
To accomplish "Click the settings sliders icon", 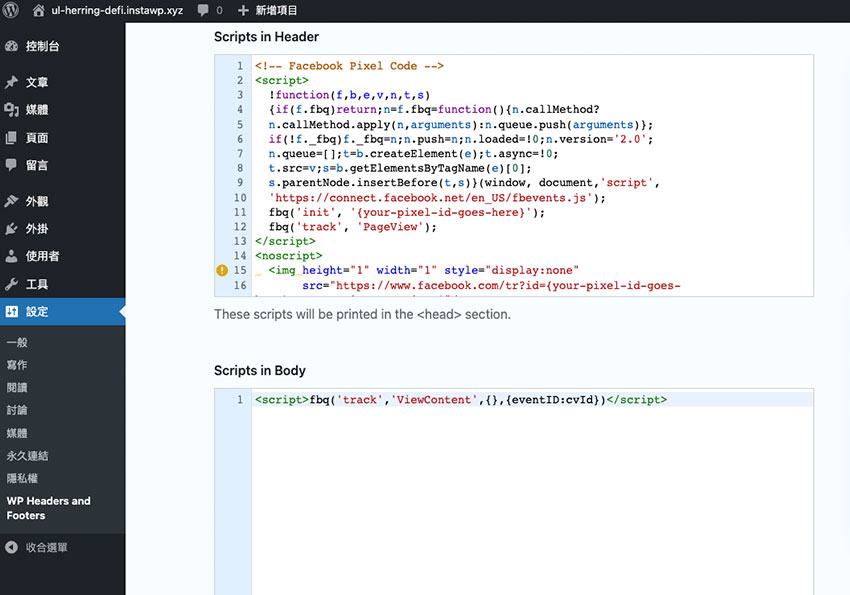I will (x=11, y=312).
